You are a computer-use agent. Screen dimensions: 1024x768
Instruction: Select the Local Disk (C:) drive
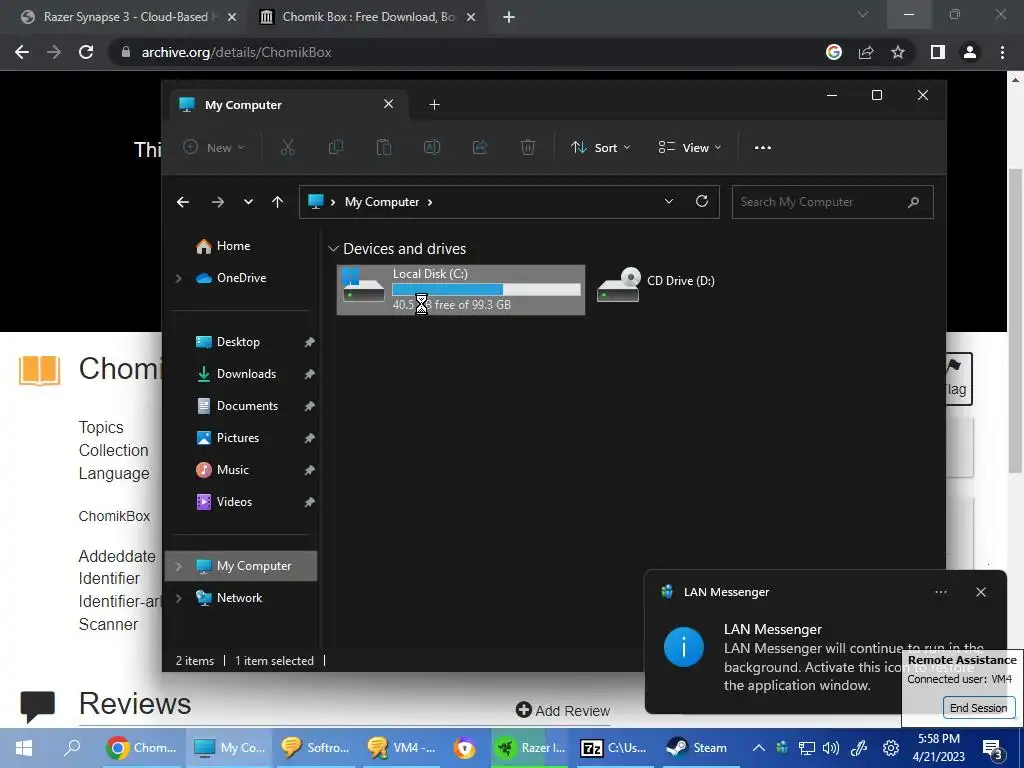461,289
